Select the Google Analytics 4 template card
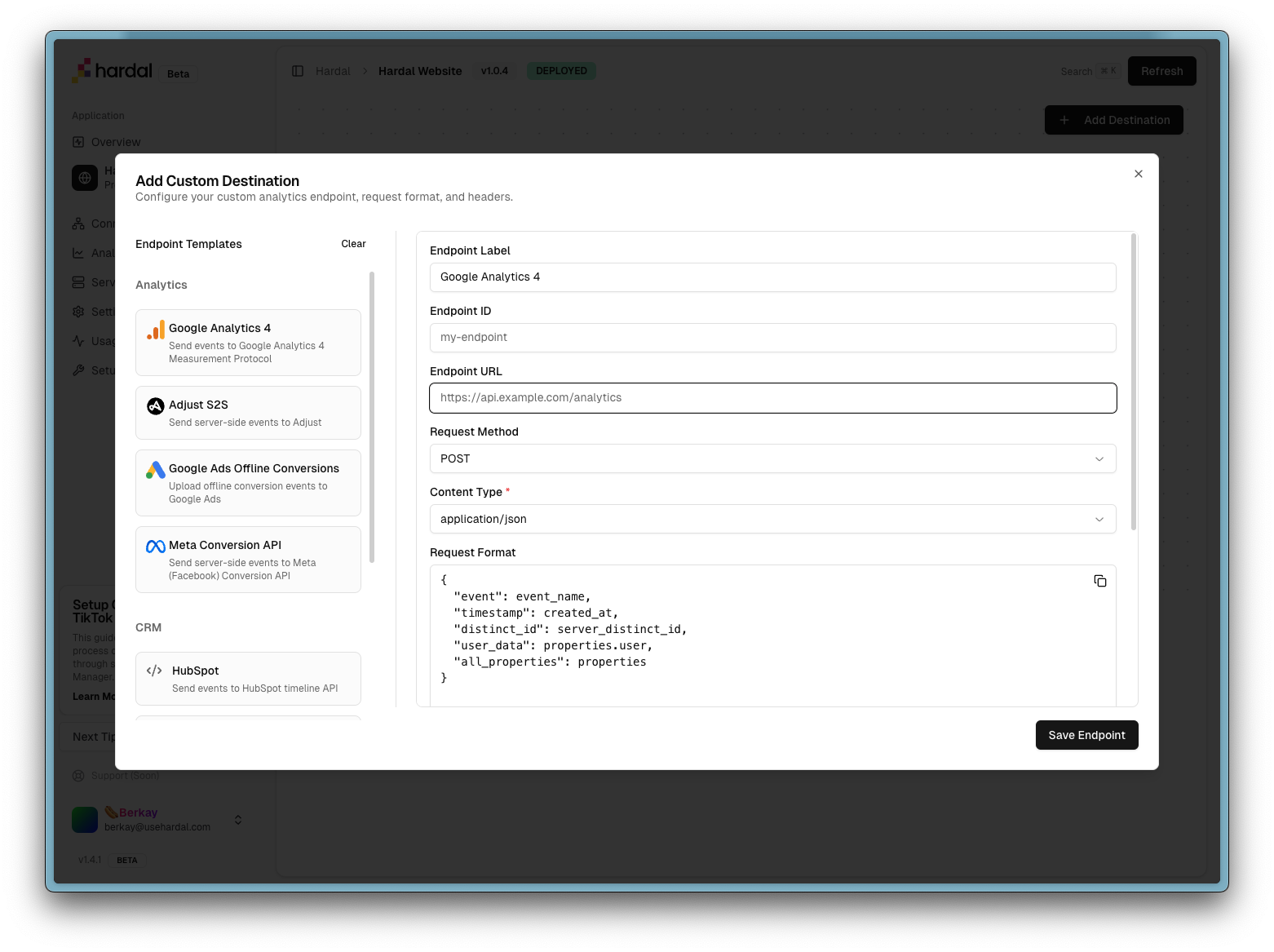1274x952 pixels. pyautogui.click(x=248, y=343)
